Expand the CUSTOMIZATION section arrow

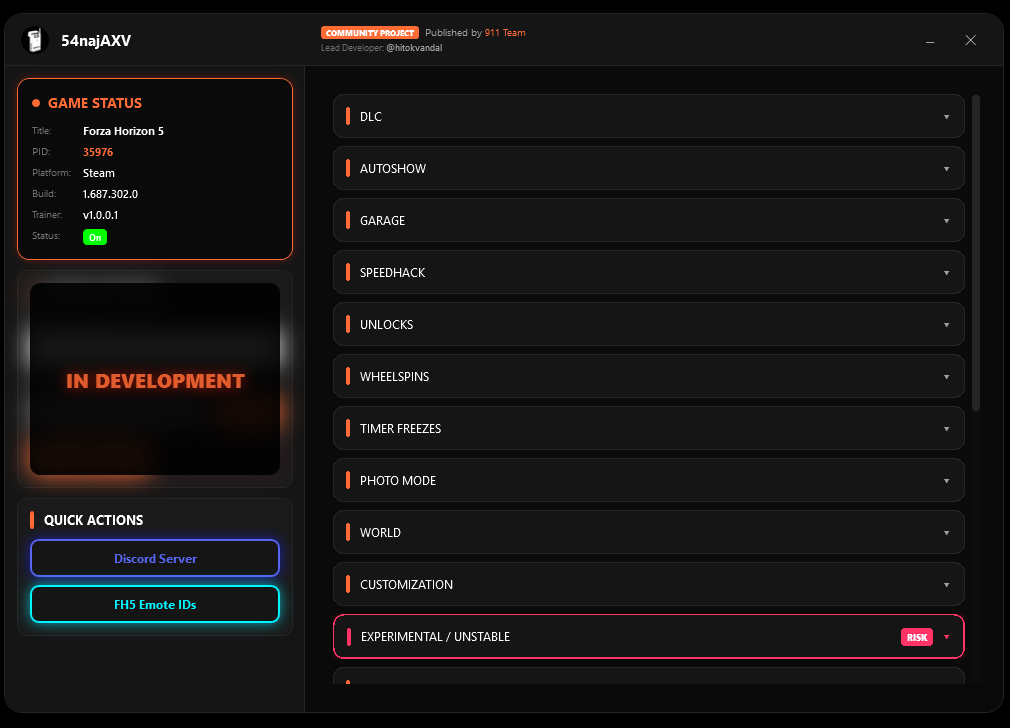946,585
